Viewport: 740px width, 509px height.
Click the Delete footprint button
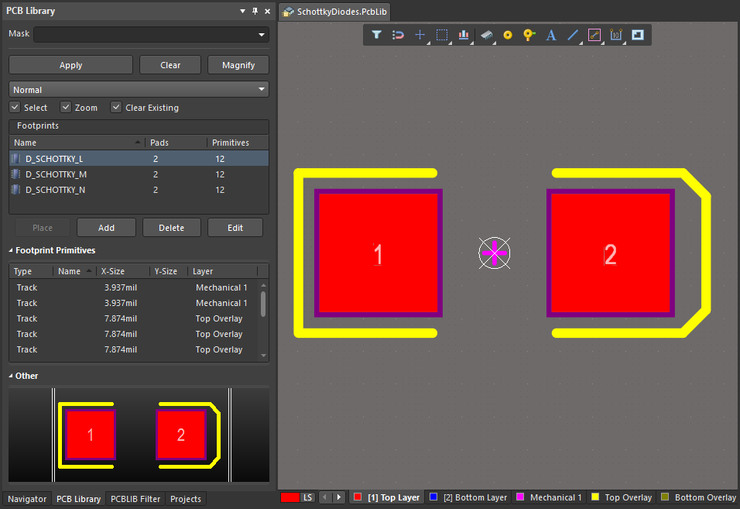[171, 228]
